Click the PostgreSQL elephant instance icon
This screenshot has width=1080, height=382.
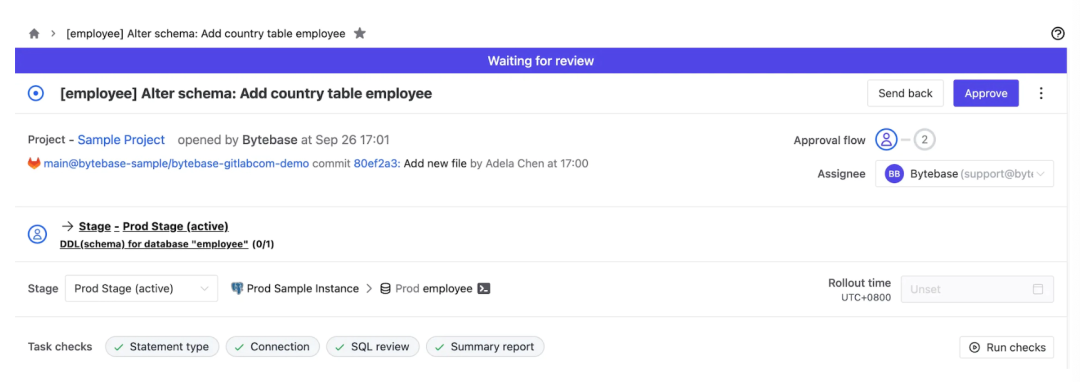[x=238, y=288]
